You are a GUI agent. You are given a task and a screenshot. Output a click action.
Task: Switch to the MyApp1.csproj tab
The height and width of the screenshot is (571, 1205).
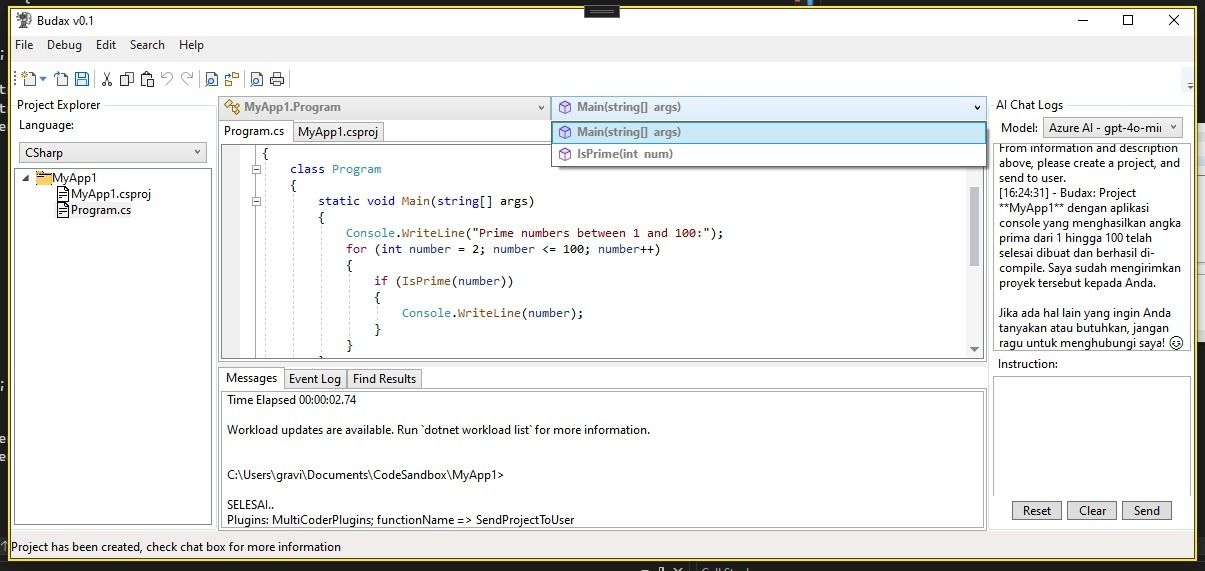point(338,131)
